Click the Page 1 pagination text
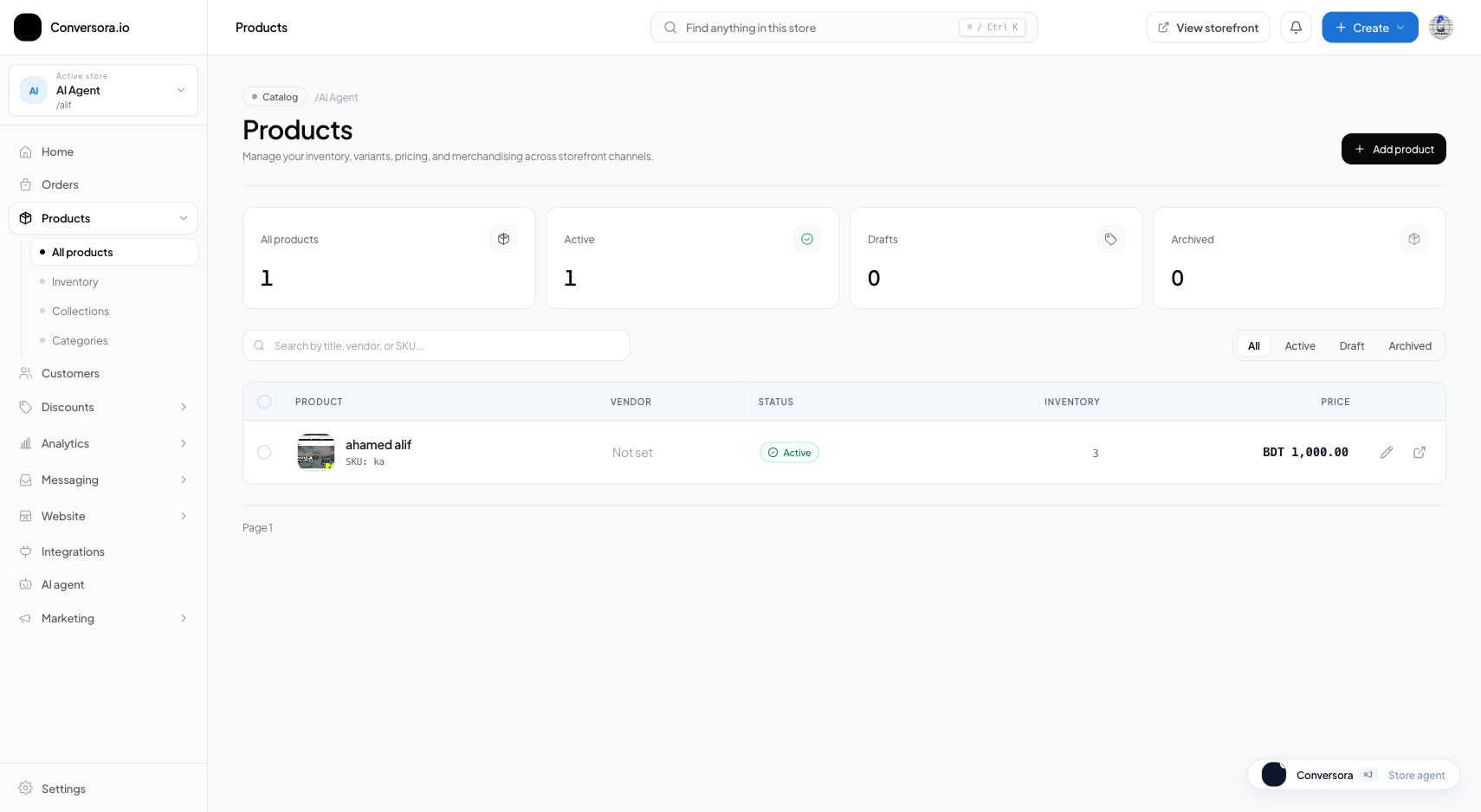Screen dimensions: 1481x812 pos(257,527)
